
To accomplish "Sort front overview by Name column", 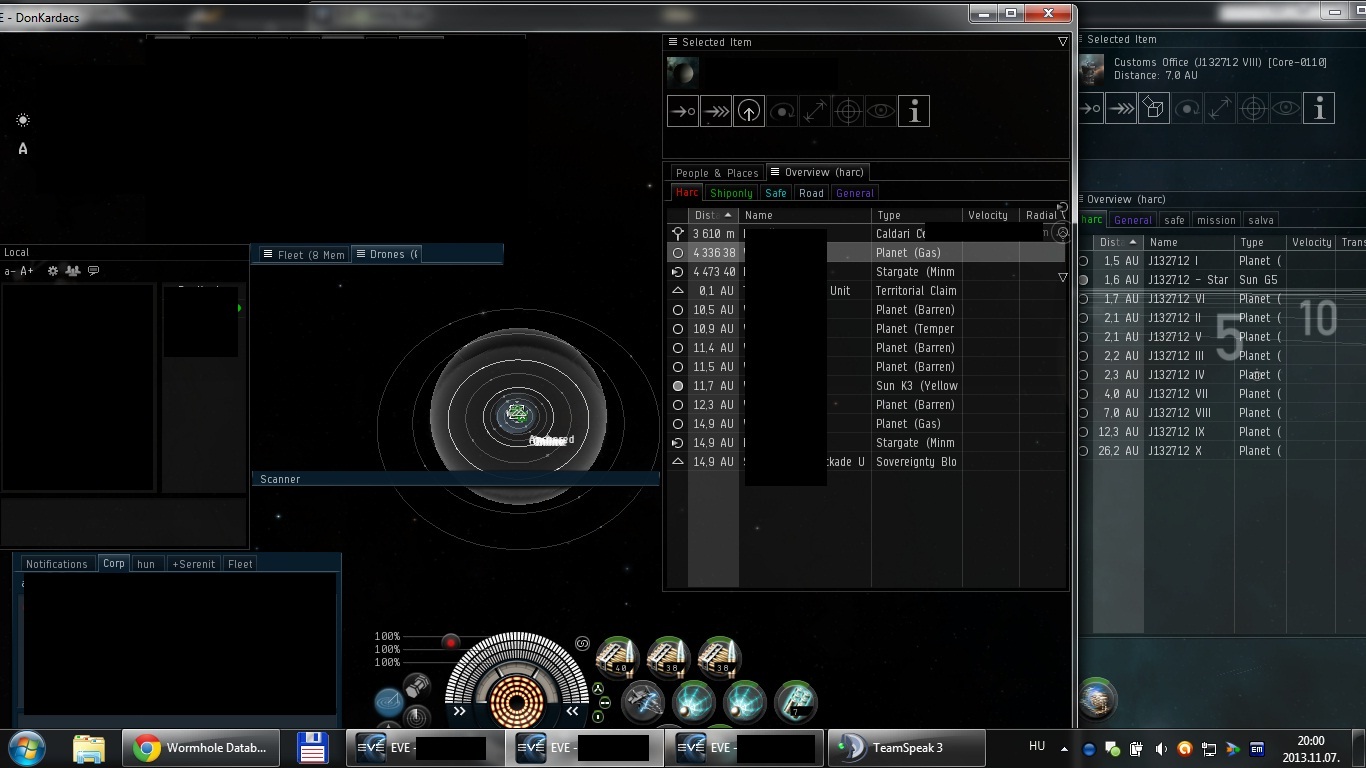I will pyautogui.click(x=805, y=215).
